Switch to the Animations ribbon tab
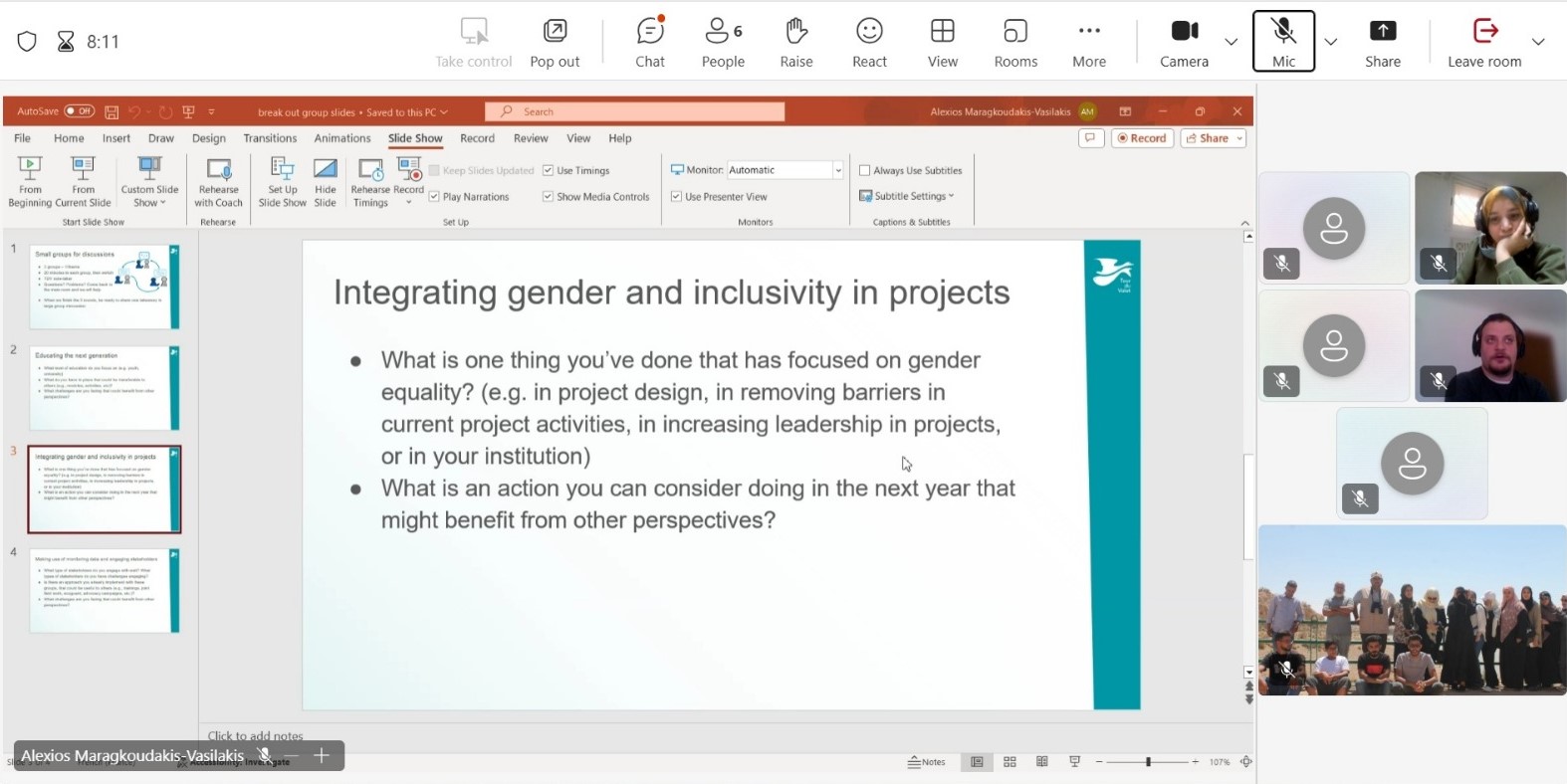The image size is (1567, 784). pos(342,138)
